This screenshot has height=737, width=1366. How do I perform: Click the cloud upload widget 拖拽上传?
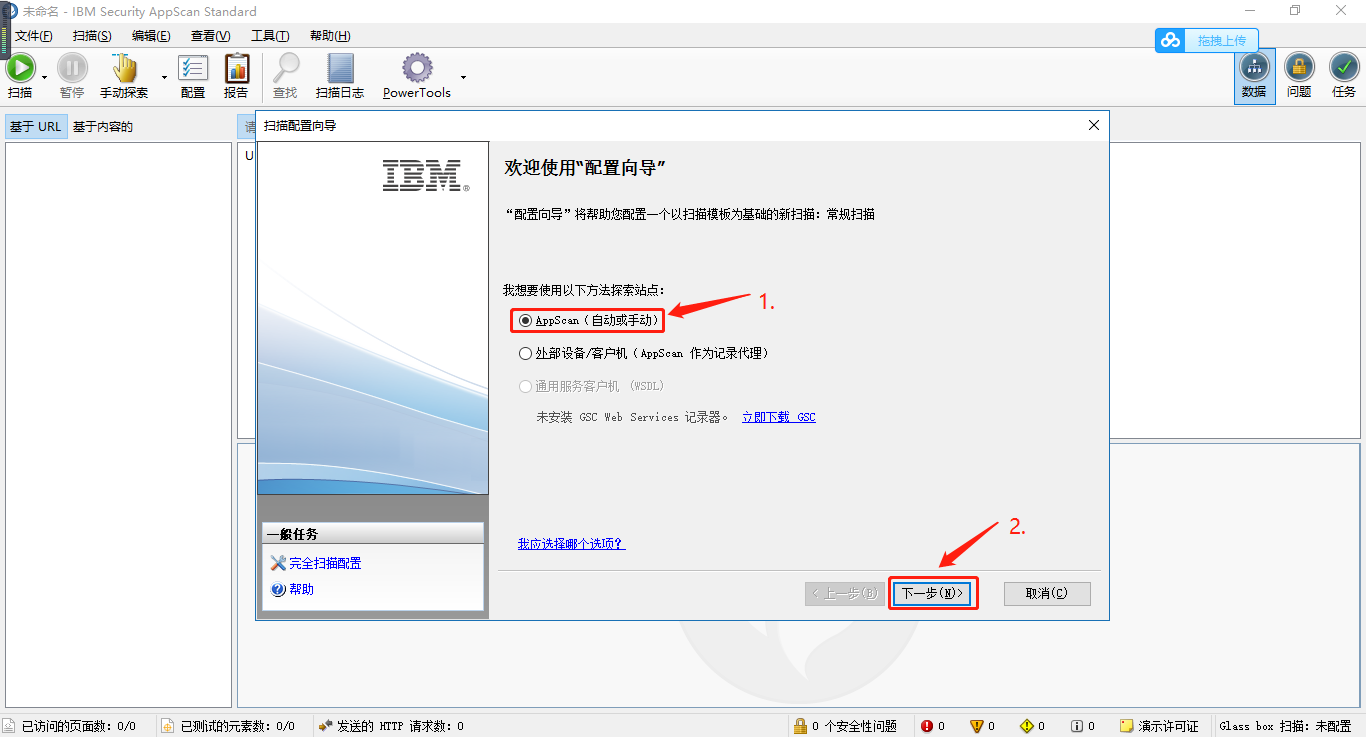(x=1207, y=40)
